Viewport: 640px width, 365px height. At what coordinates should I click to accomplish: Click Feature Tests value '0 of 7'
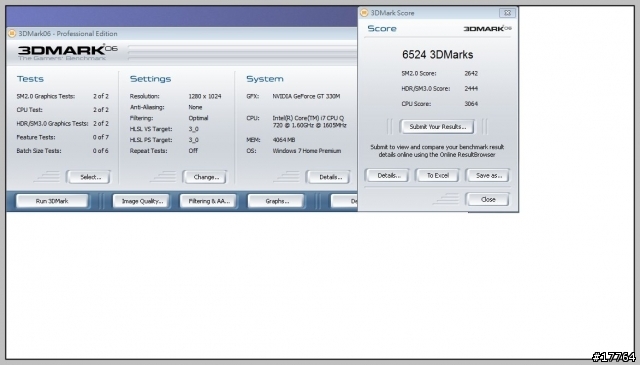101,137
